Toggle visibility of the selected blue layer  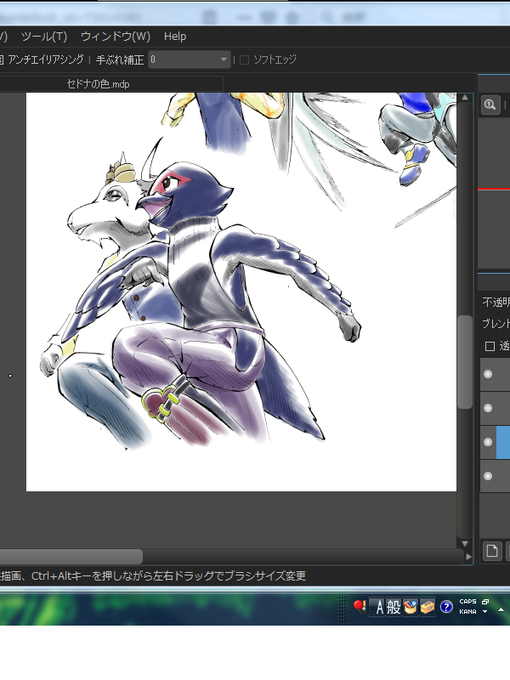tap(488, 442)
